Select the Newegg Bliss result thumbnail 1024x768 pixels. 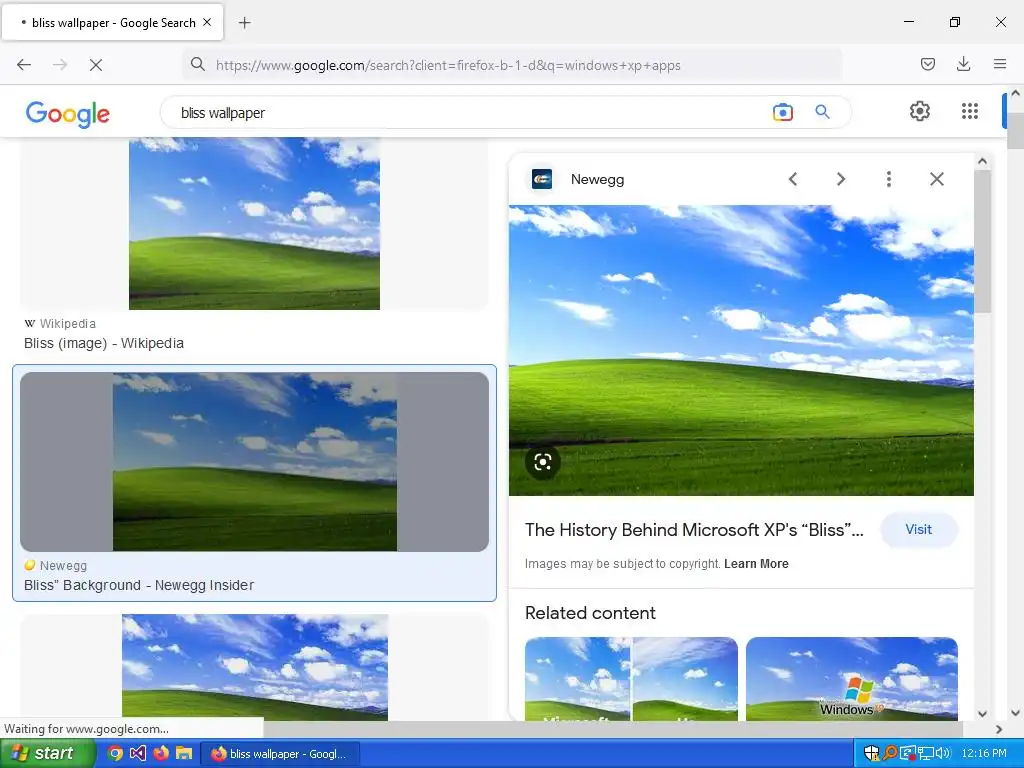(x=255, y=462)
